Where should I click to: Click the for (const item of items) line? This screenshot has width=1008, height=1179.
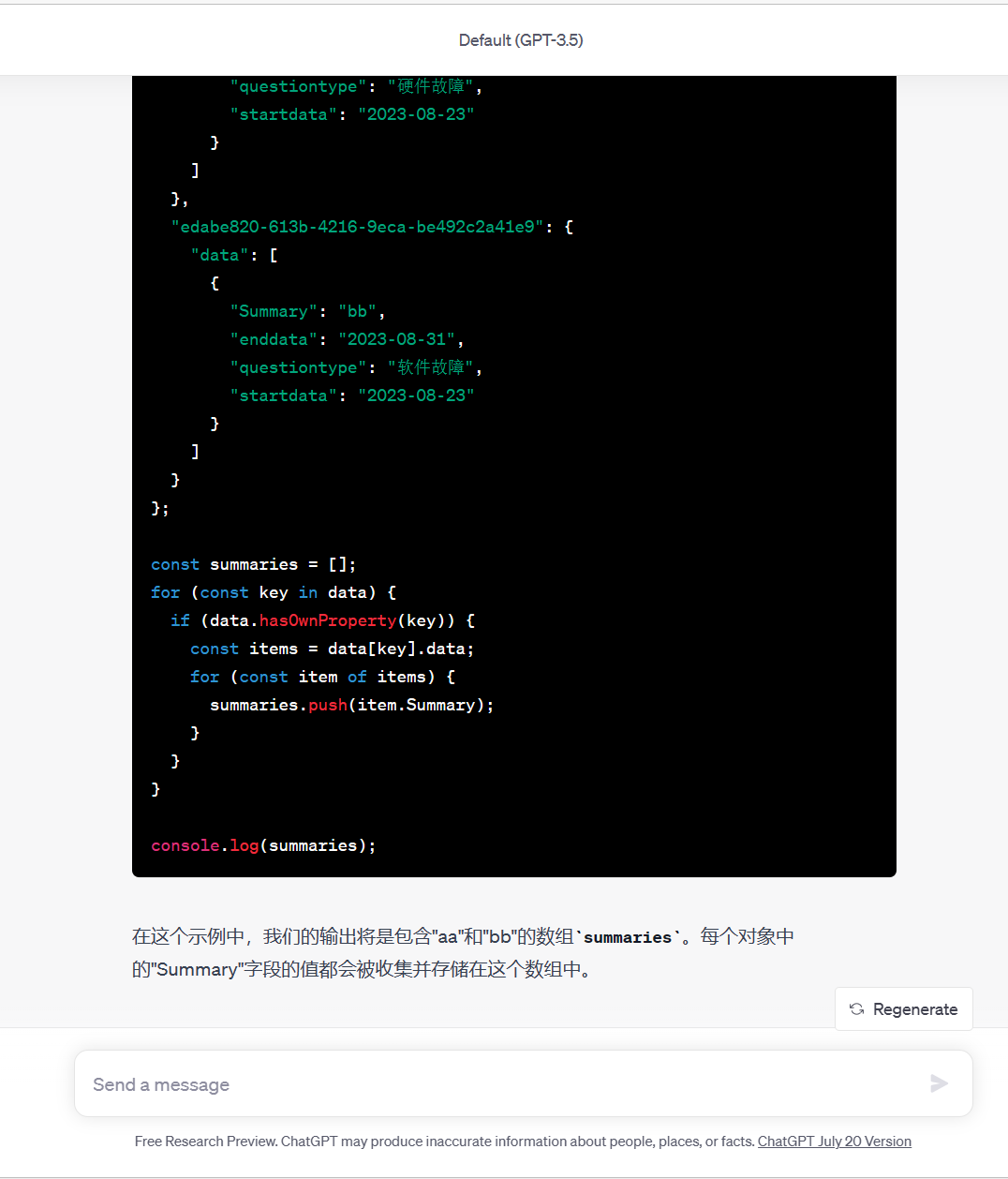pyautogui.click(x=322, y=677)
